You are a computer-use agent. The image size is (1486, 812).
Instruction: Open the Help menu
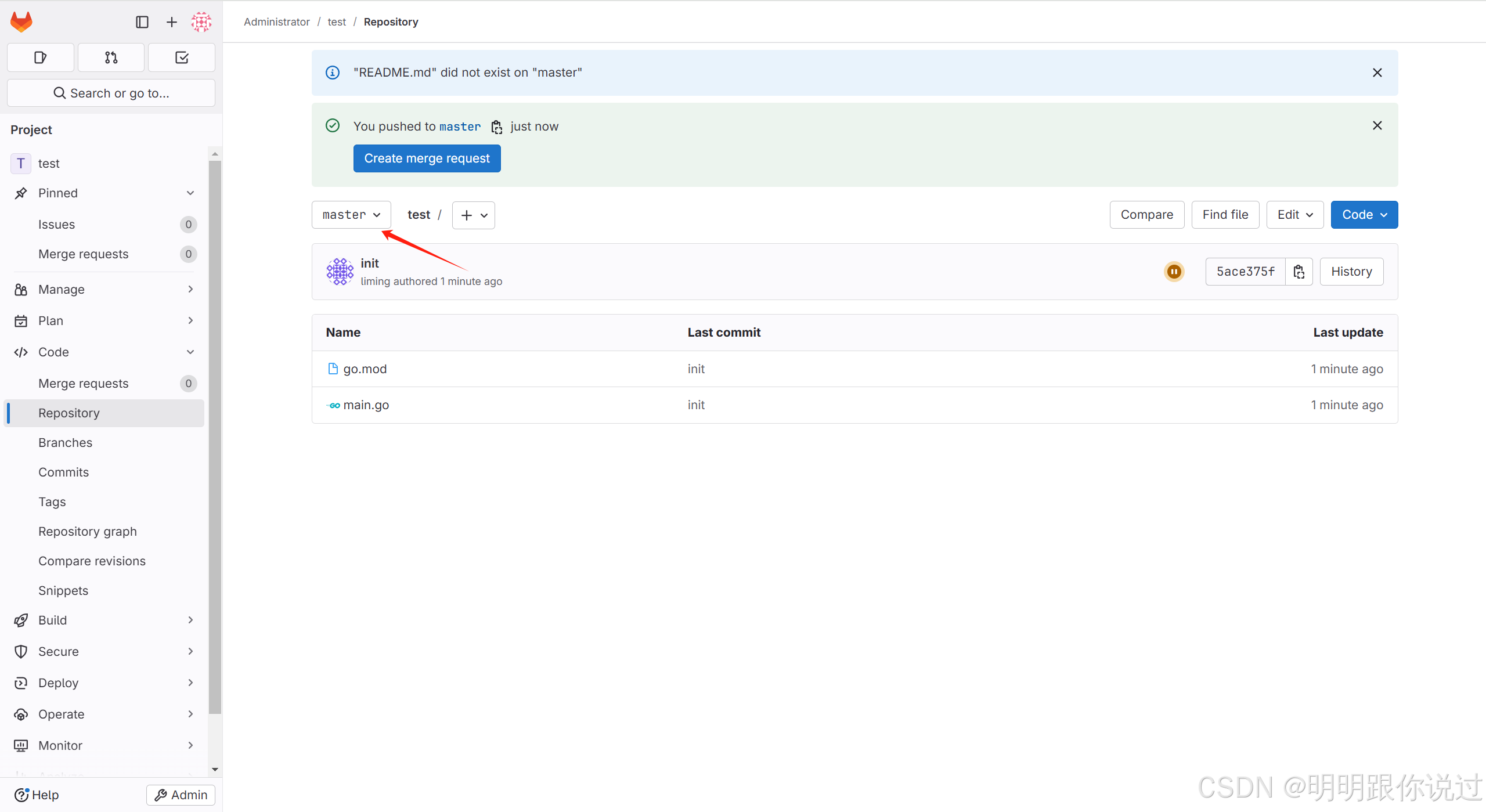(x=37, y=795)
